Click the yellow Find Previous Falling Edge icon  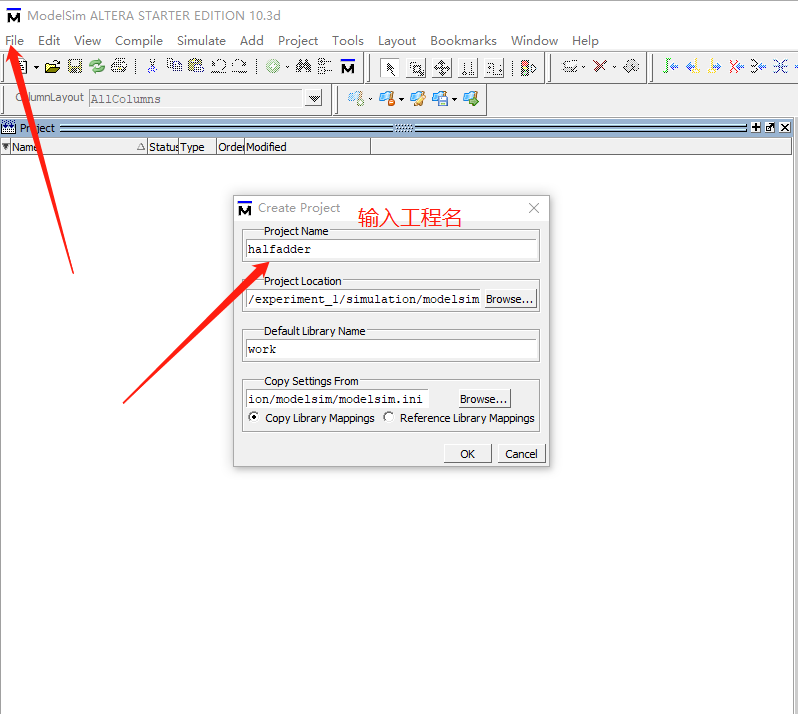[693, 66]
